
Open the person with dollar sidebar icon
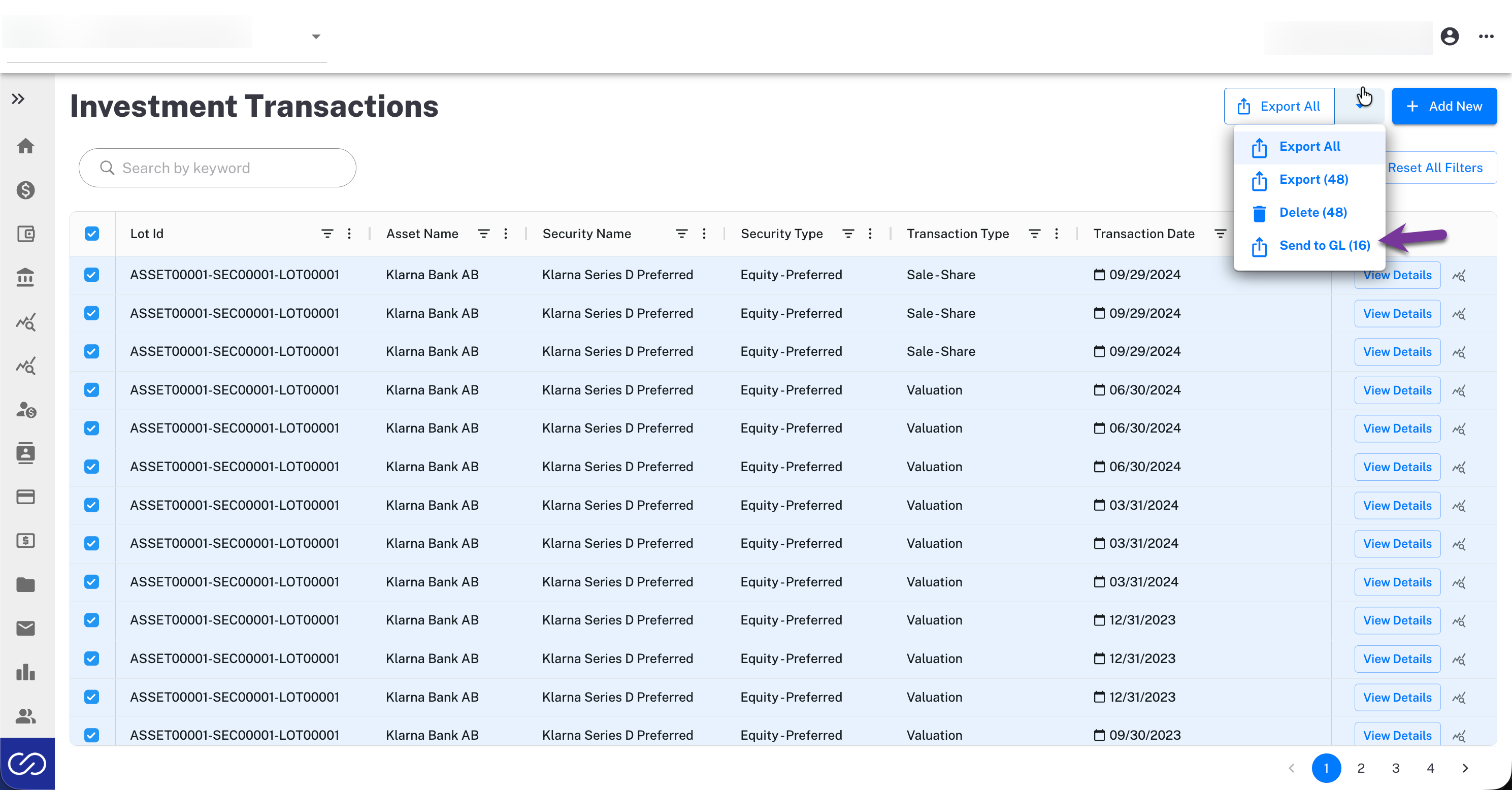(25, 409)
